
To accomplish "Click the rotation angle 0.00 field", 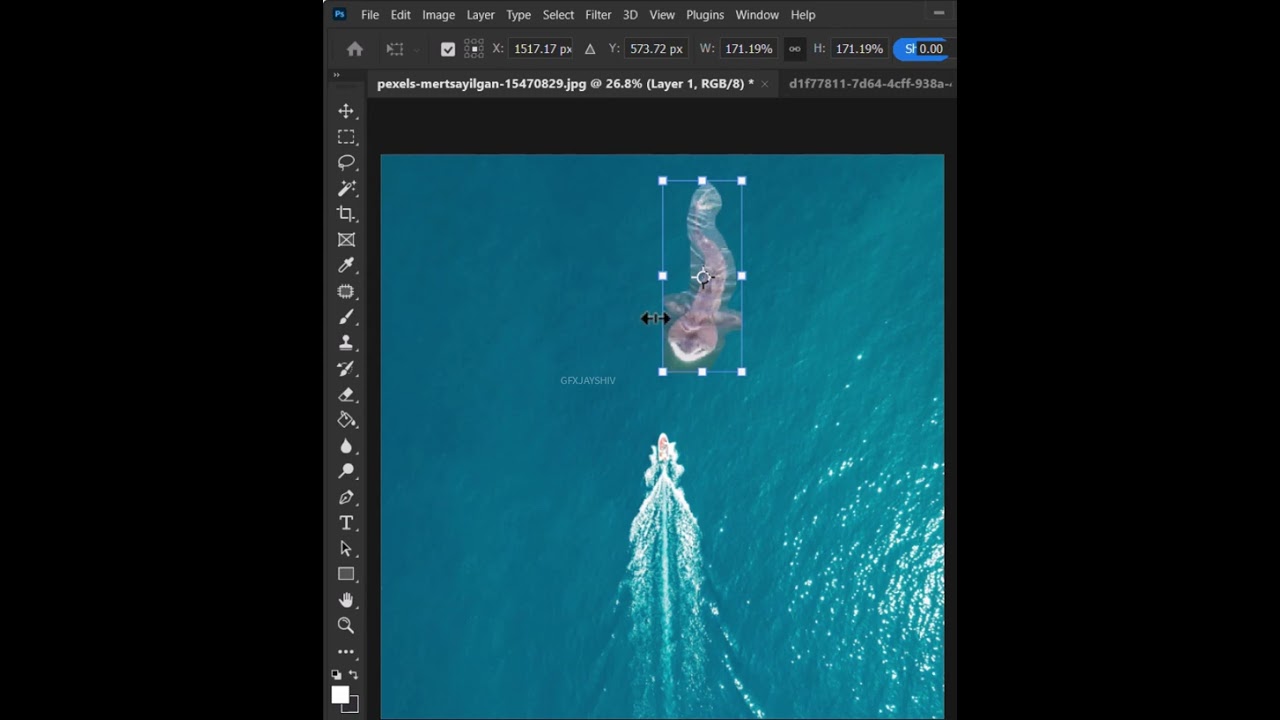I will pyautogui.click(x=931, y=49).
